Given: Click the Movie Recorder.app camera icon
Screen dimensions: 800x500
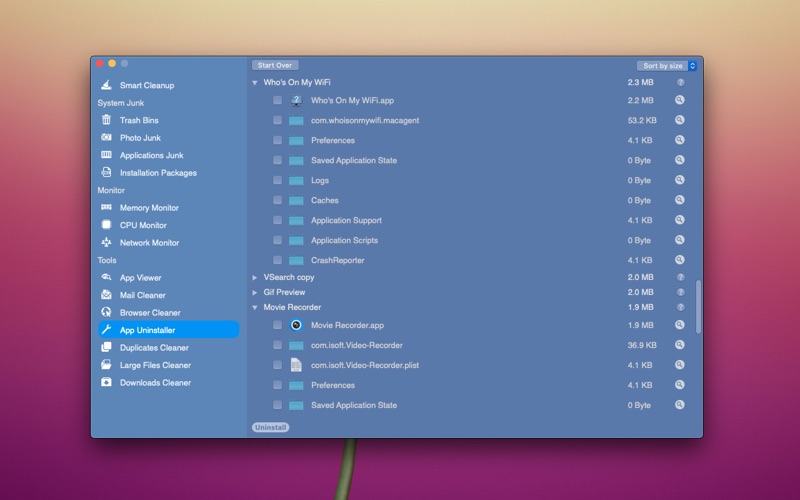Looking at the screenshot, I should point(296,325).
